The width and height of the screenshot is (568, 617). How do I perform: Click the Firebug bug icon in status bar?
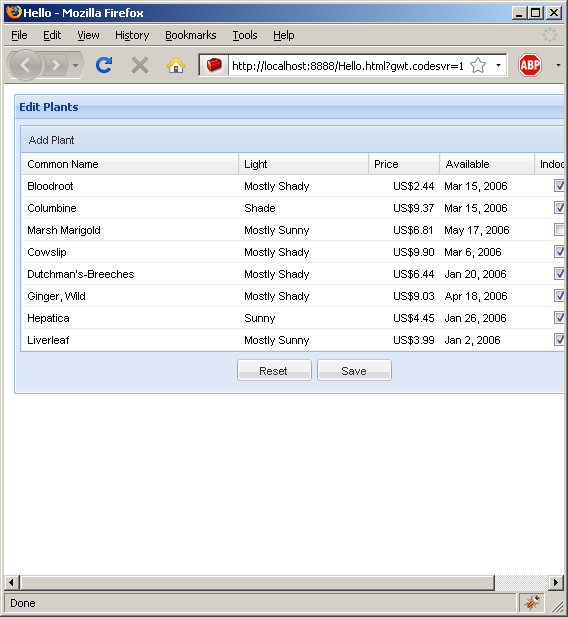532,602
